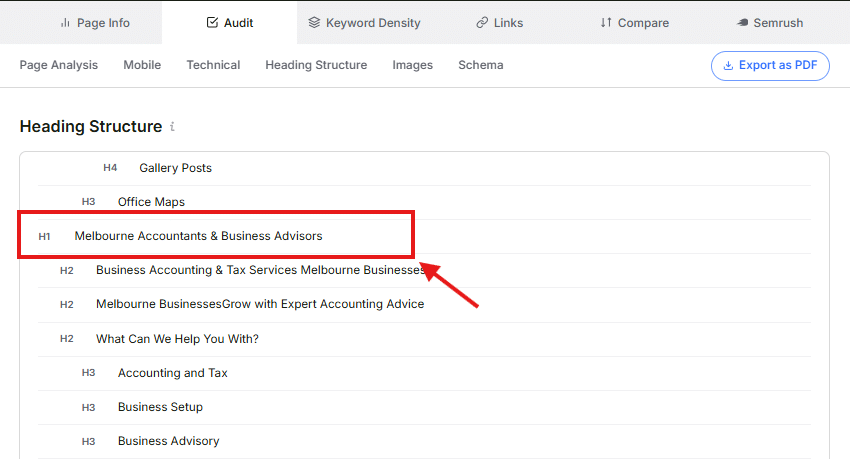Select H2 Business Accounting & Tax Services row

click(424, 270)
